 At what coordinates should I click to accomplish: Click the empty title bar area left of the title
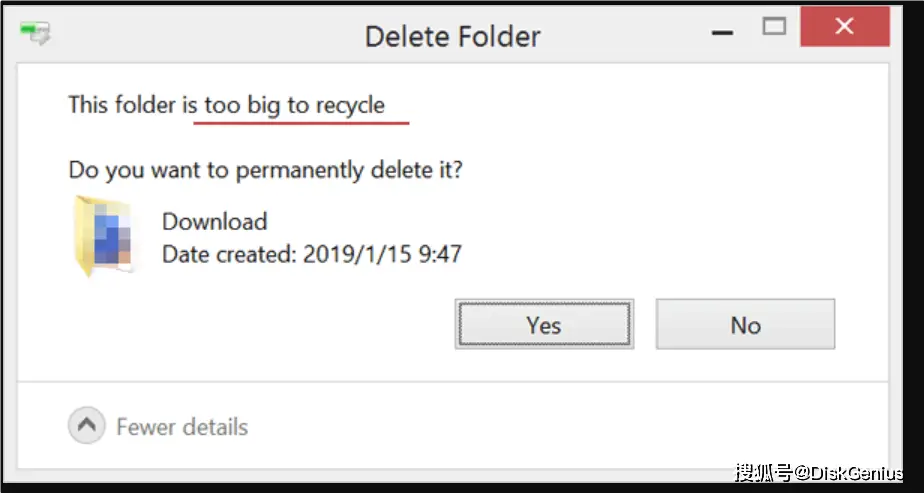[200, 35]
